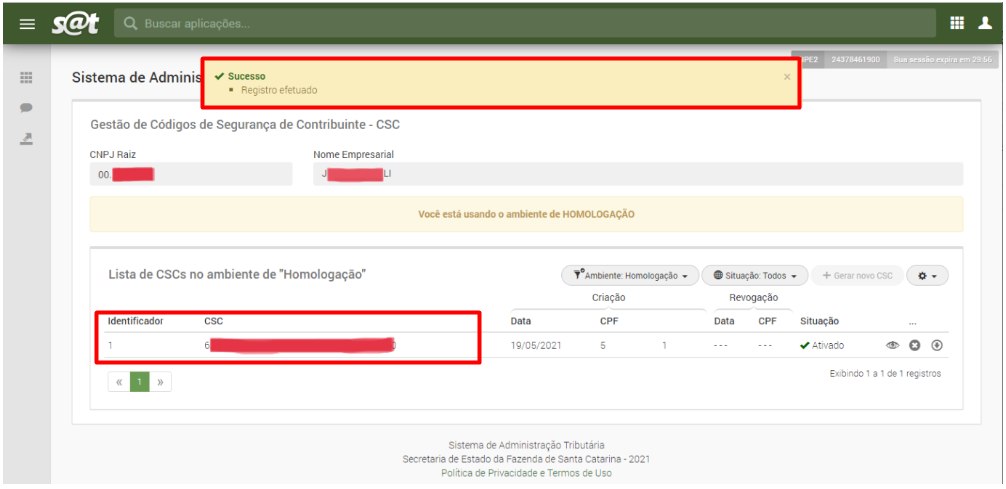Toggle CSC visibility with the eye icon
Screen dimensions: 1006x489
(x=892, y=346)
